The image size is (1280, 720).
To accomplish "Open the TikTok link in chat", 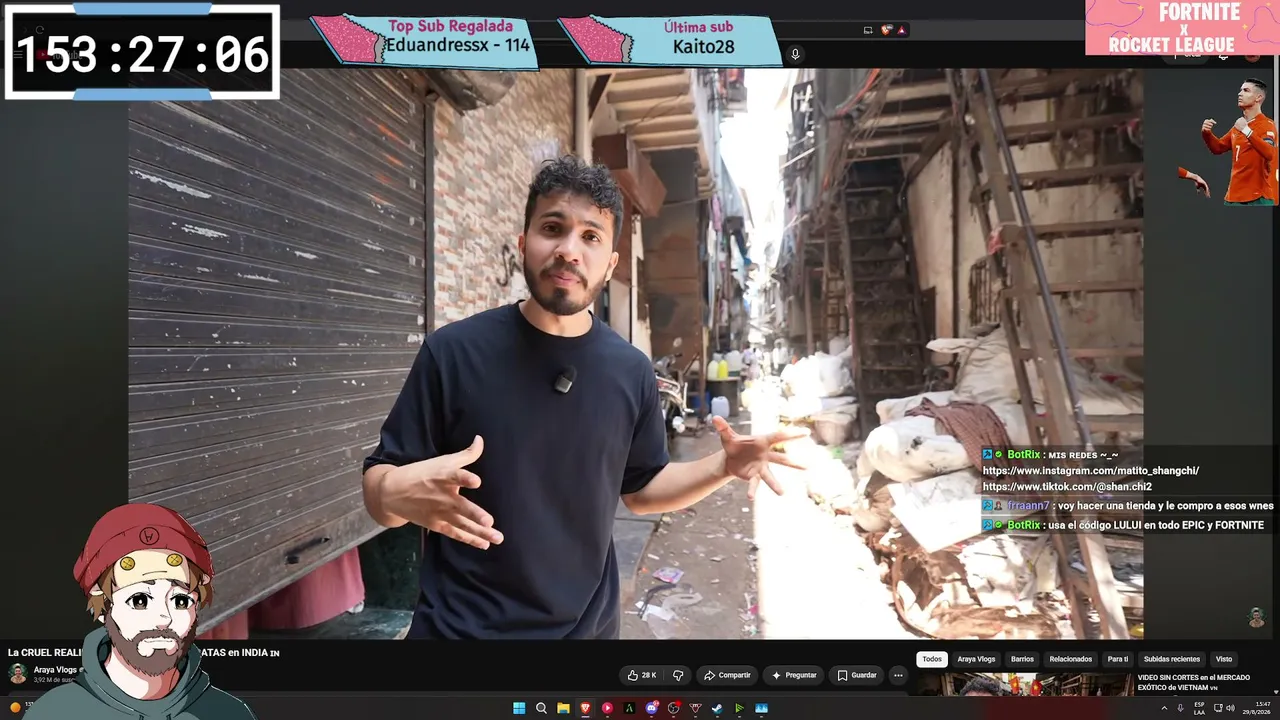I will [x=1067, y=487].
